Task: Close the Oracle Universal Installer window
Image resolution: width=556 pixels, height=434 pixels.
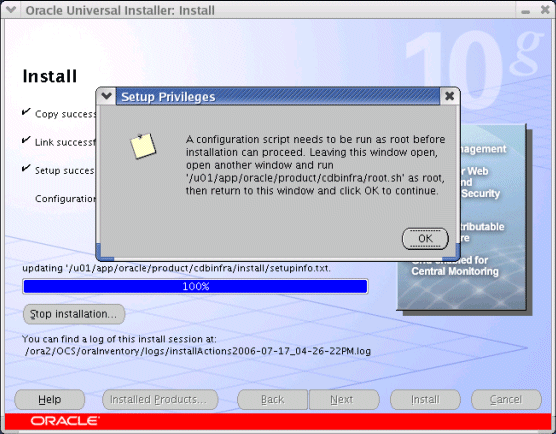Action: 545,10
